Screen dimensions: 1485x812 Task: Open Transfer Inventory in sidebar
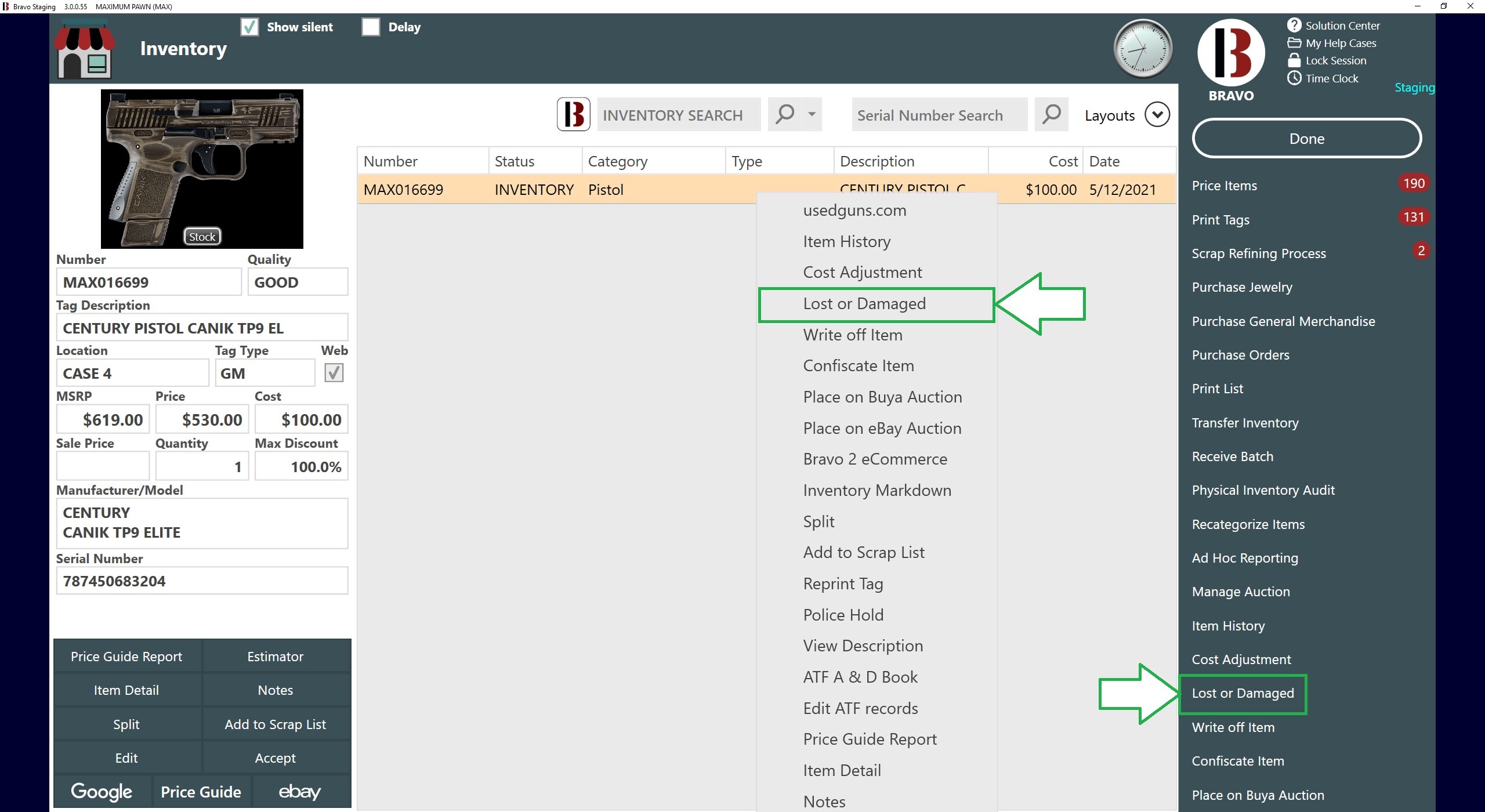tap(1245, 423)
